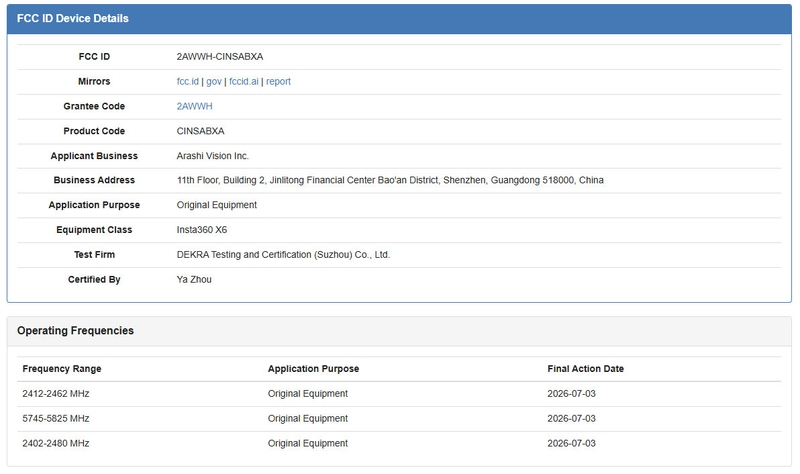
Task: Select the FCC ID value 2AWWH-CINSABXA
Action: click(x=220, y=57)
